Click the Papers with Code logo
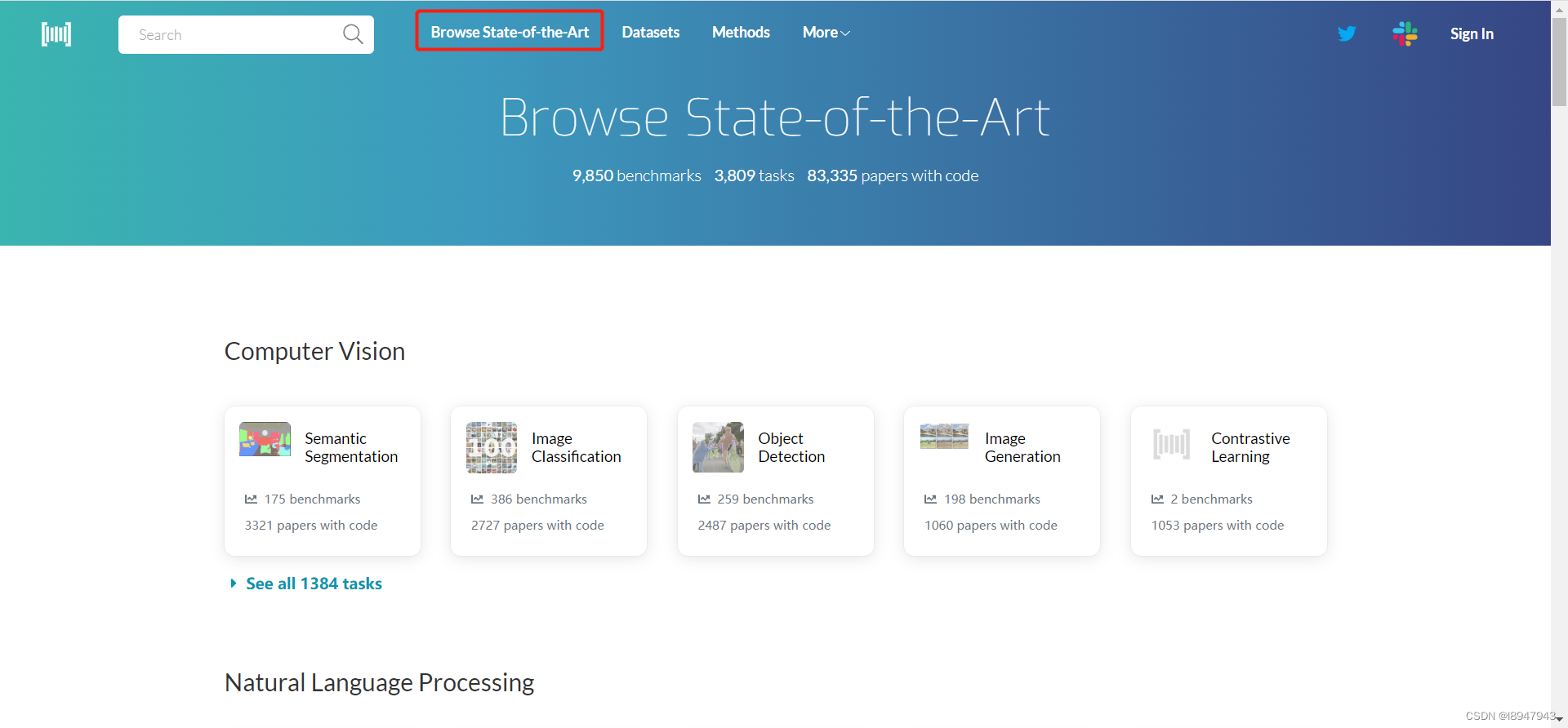Image resolution: width=1568 pixels, height=728 pixels. tap(56, 34)
